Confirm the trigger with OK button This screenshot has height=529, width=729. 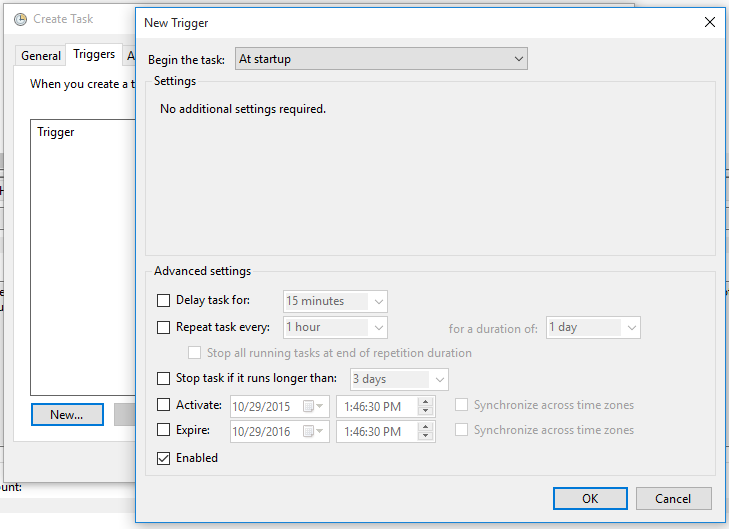coord(590,498)
